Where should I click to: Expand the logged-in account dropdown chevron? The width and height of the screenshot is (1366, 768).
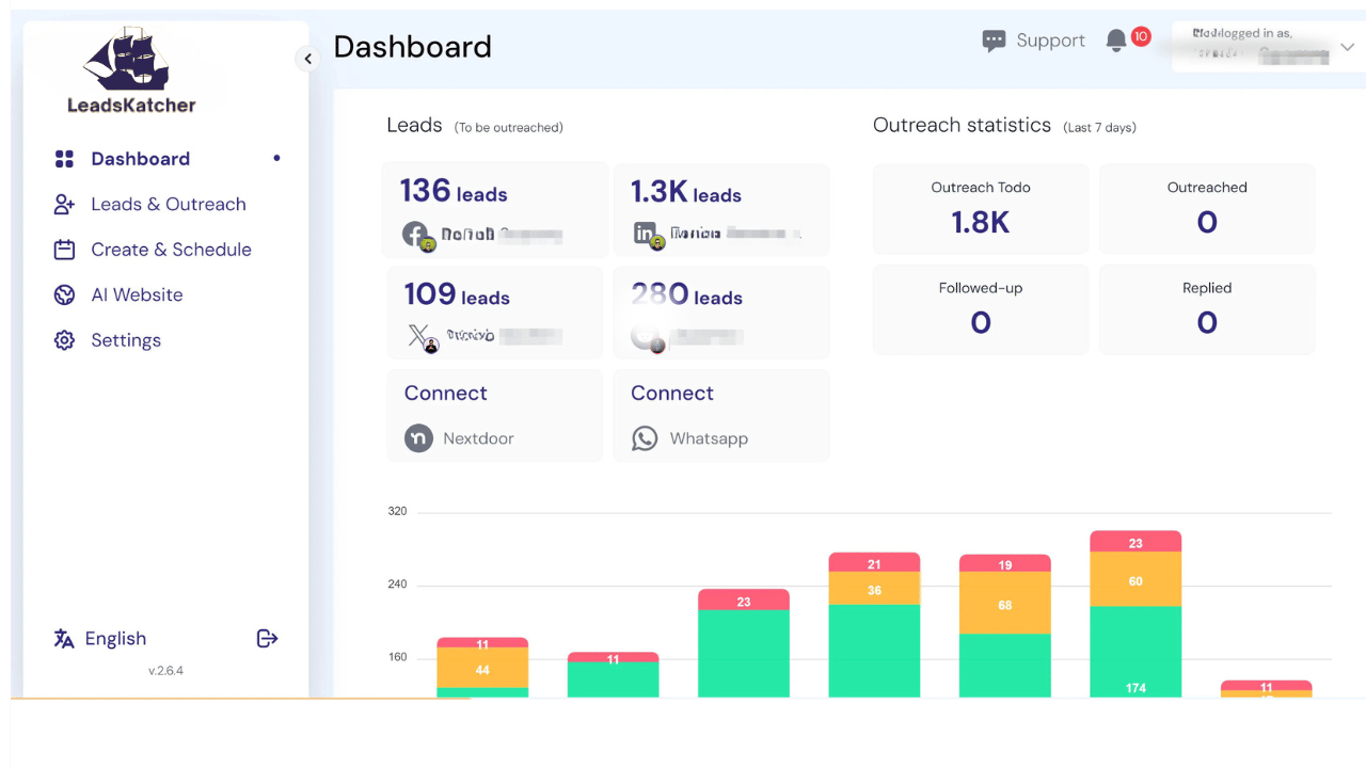click(1347, 47)
